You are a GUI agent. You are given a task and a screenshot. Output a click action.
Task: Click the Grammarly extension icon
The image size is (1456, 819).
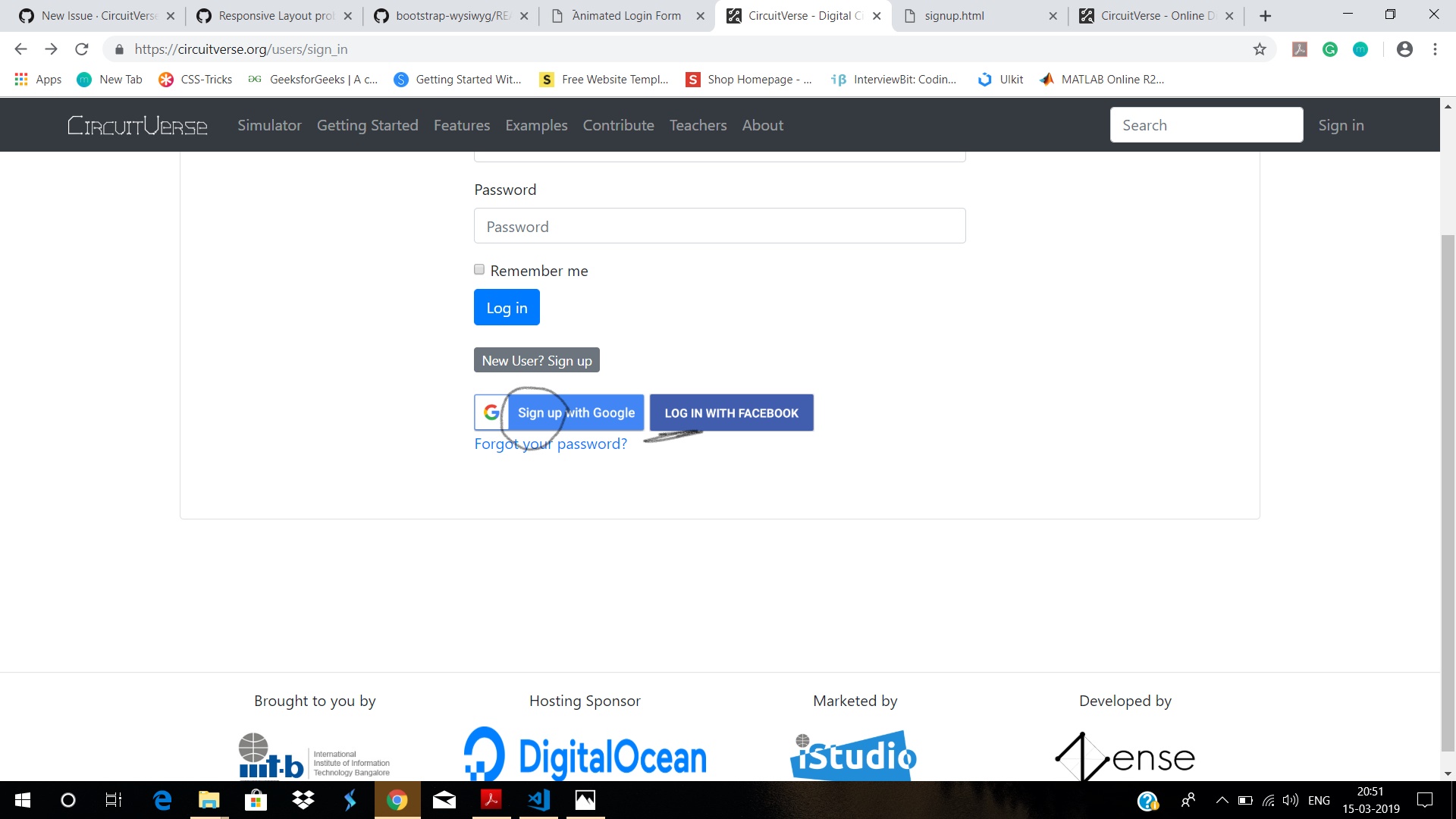pos(1330,49)
